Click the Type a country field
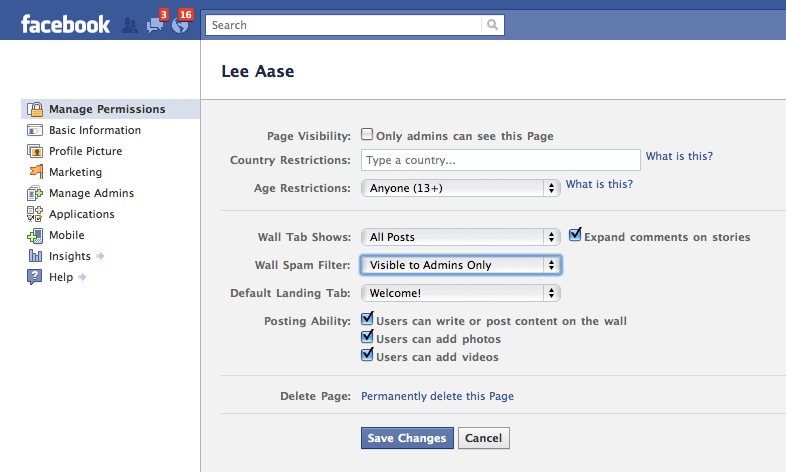Screen dimensions: 786x472 pyautogui.click(x=500, y=160)
